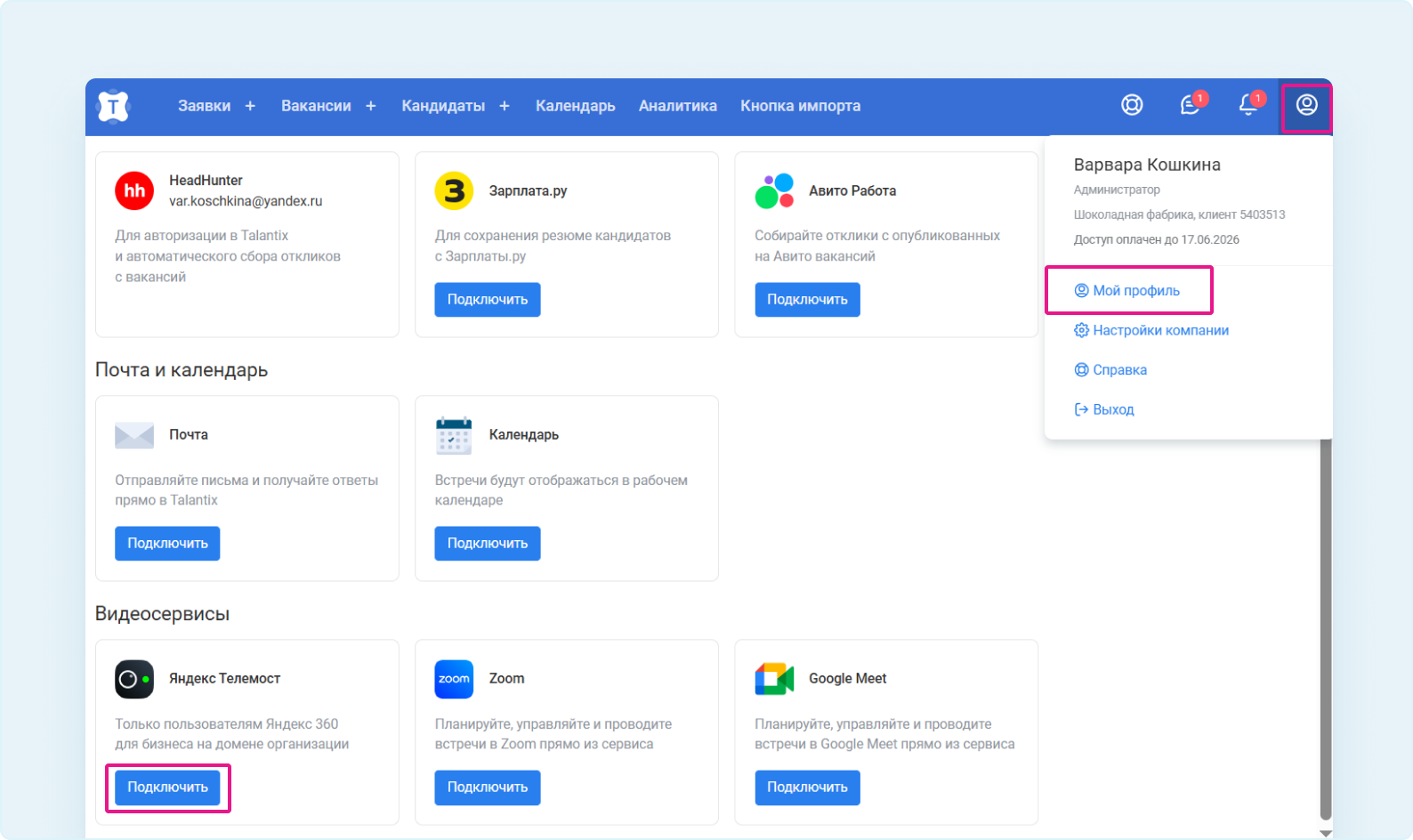Open Настройки компании from the user menu

1159,330
